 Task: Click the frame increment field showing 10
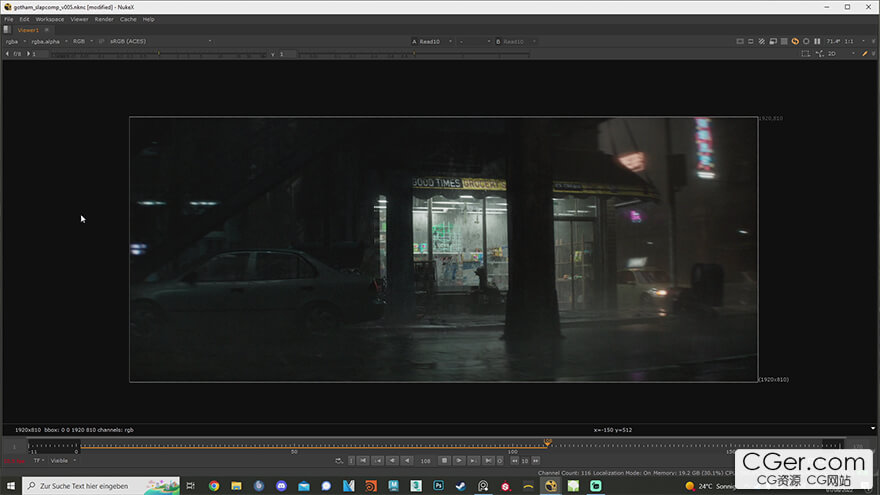pos(525,461)
